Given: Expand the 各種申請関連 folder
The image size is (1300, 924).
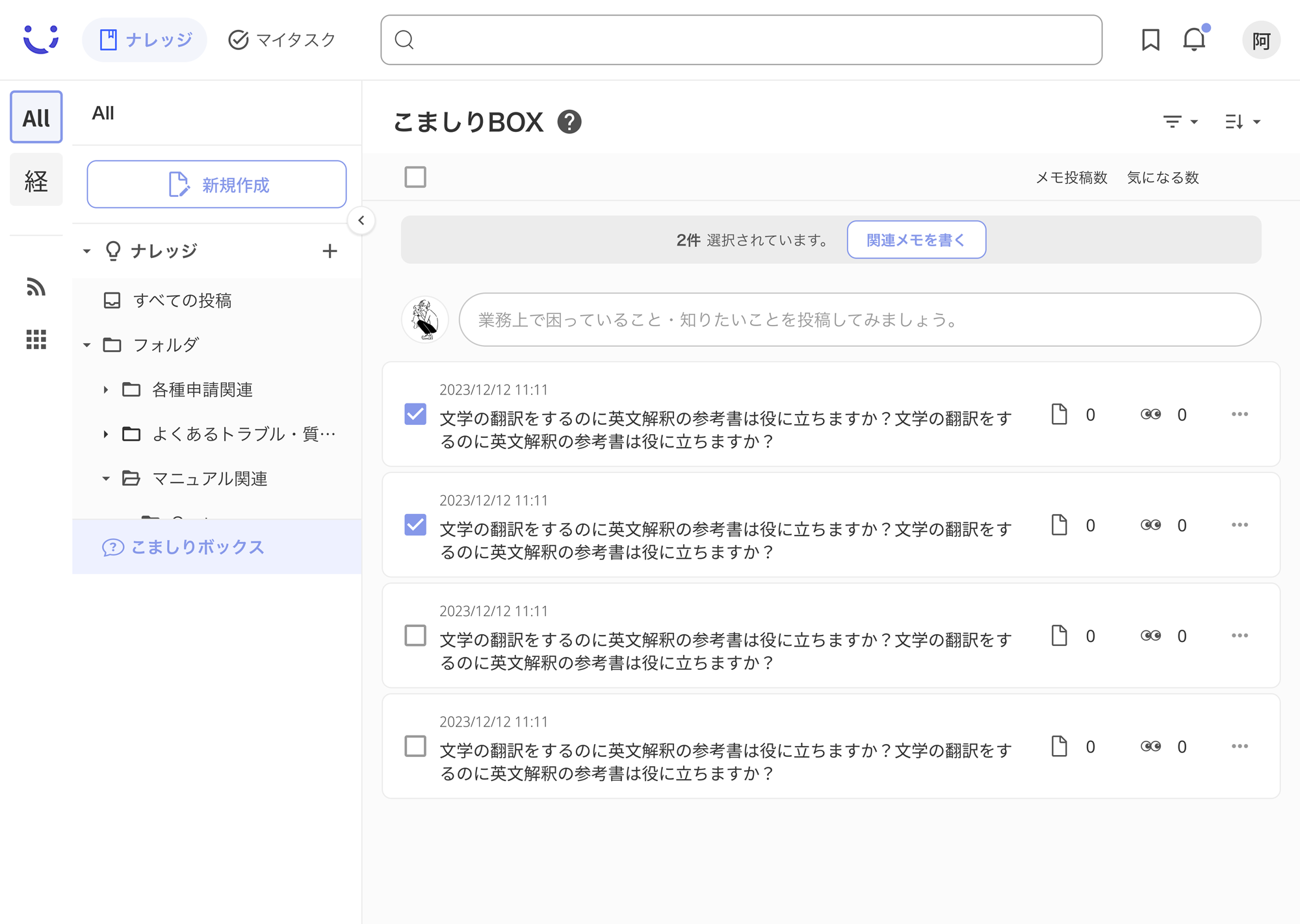Looking at the screenshot, I should pos(106,390).
